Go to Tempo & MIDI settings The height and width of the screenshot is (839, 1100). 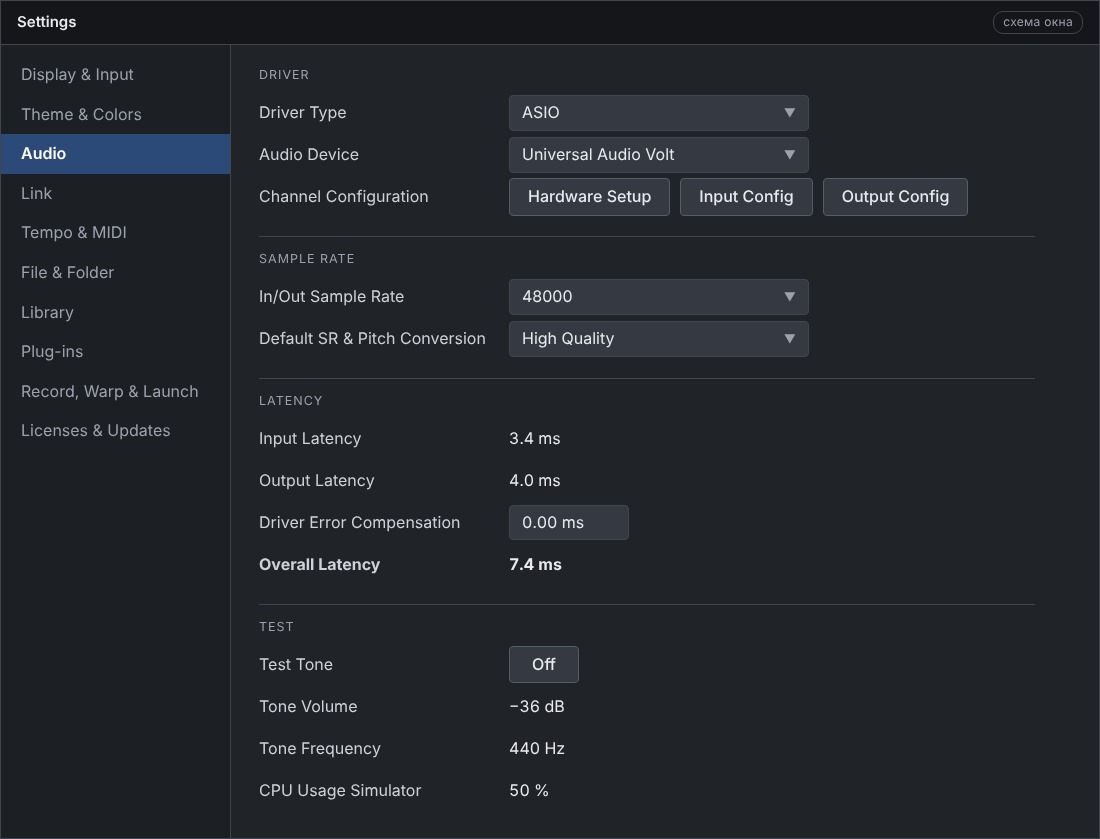[115, 233]
